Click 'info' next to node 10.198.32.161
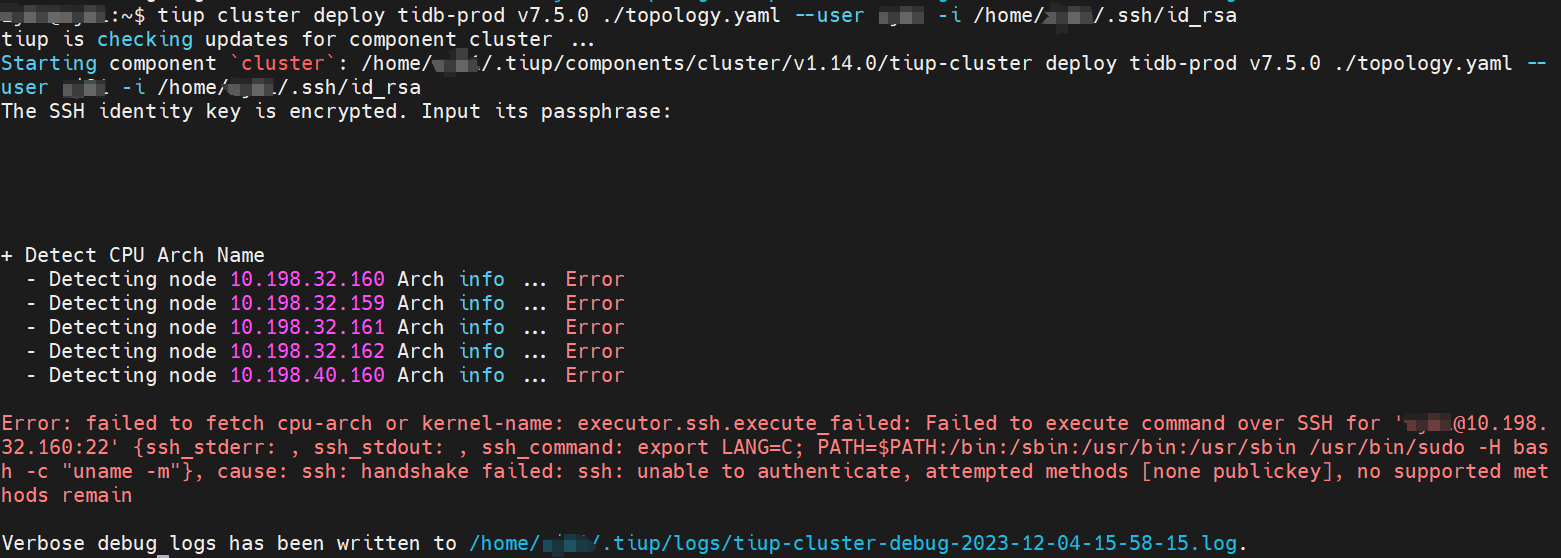 482,327
